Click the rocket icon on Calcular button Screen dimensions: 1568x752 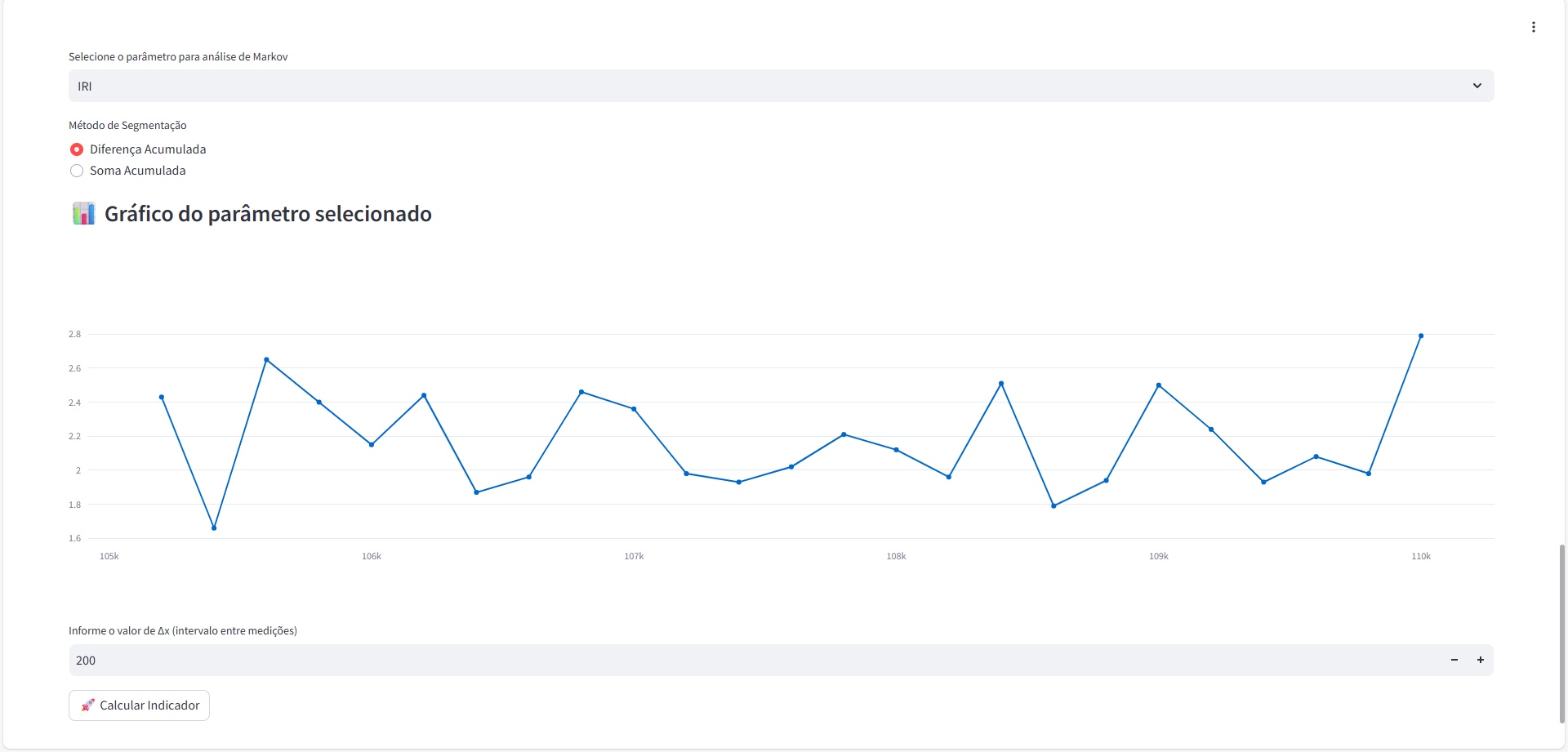[87, 705]
